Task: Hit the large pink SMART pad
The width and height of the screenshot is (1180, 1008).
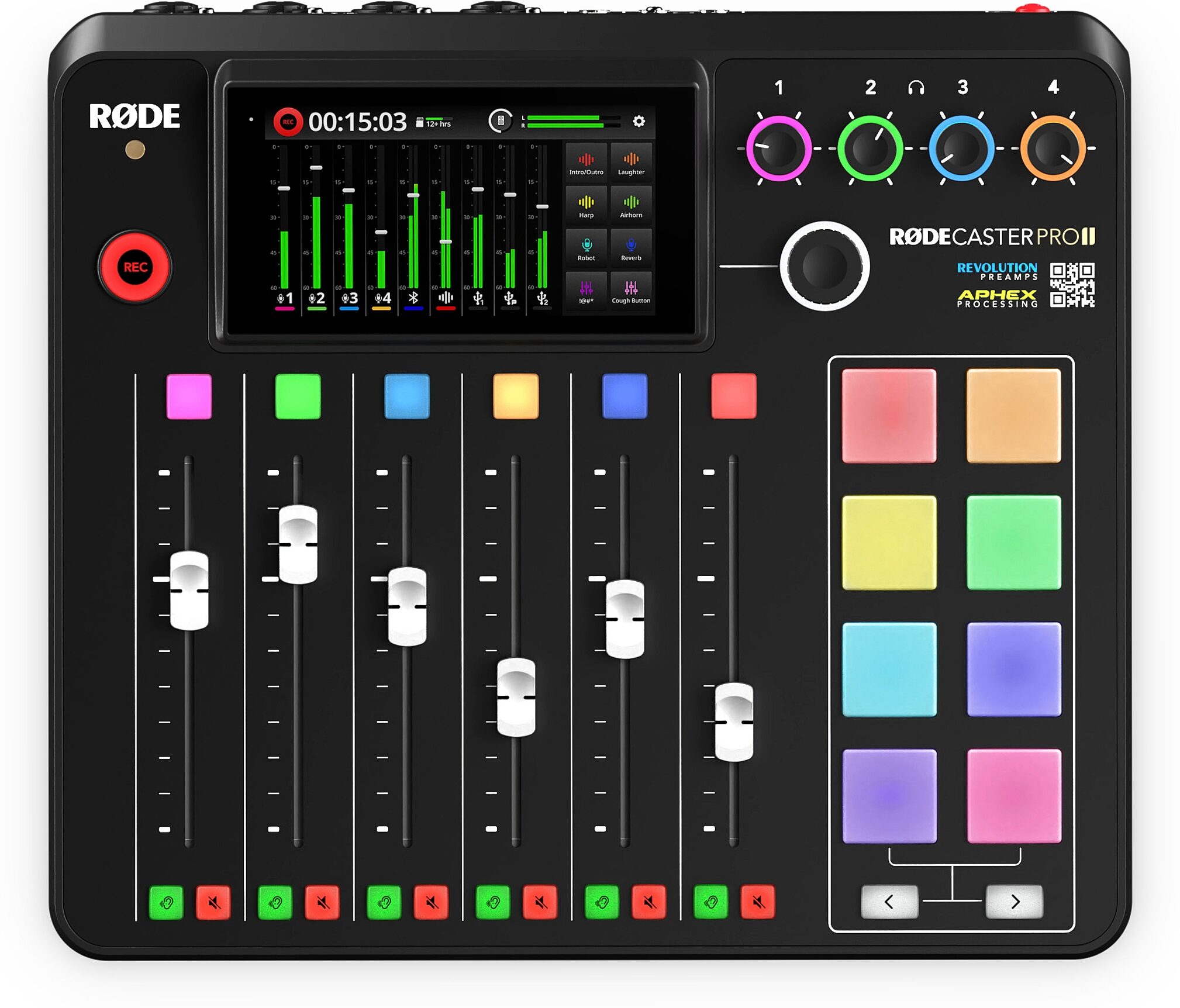Action: pyautogui.click(x=1014, y=796)
